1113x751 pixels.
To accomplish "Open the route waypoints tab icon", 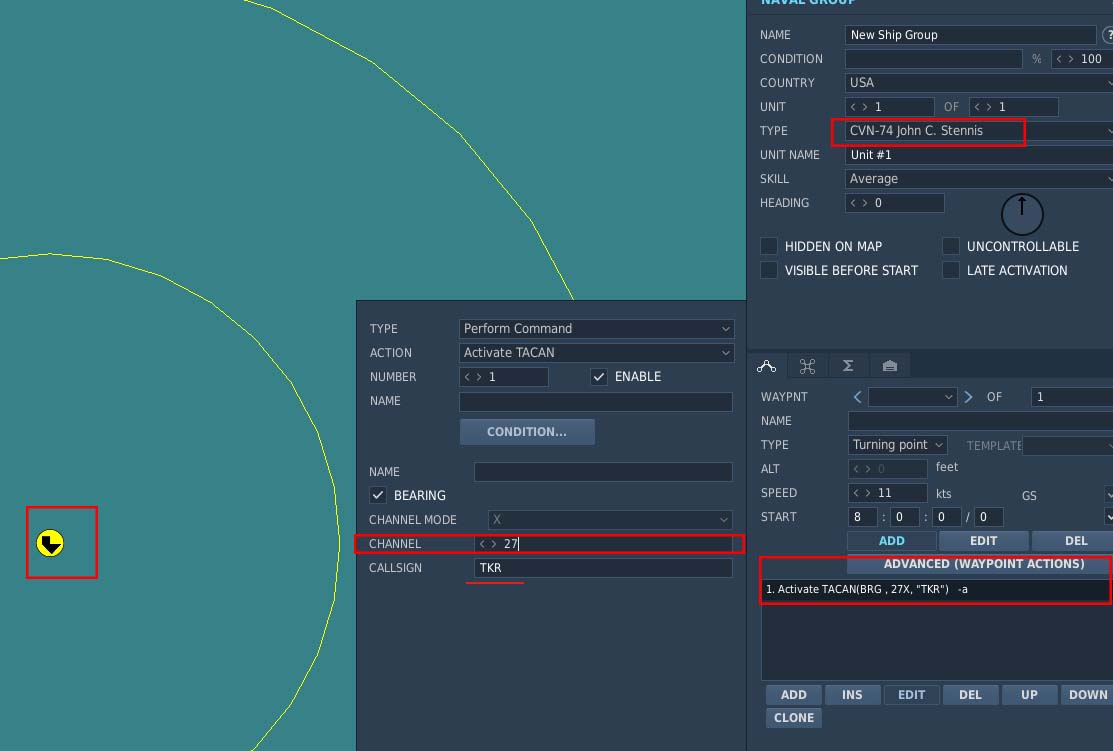I will [767, 366].
